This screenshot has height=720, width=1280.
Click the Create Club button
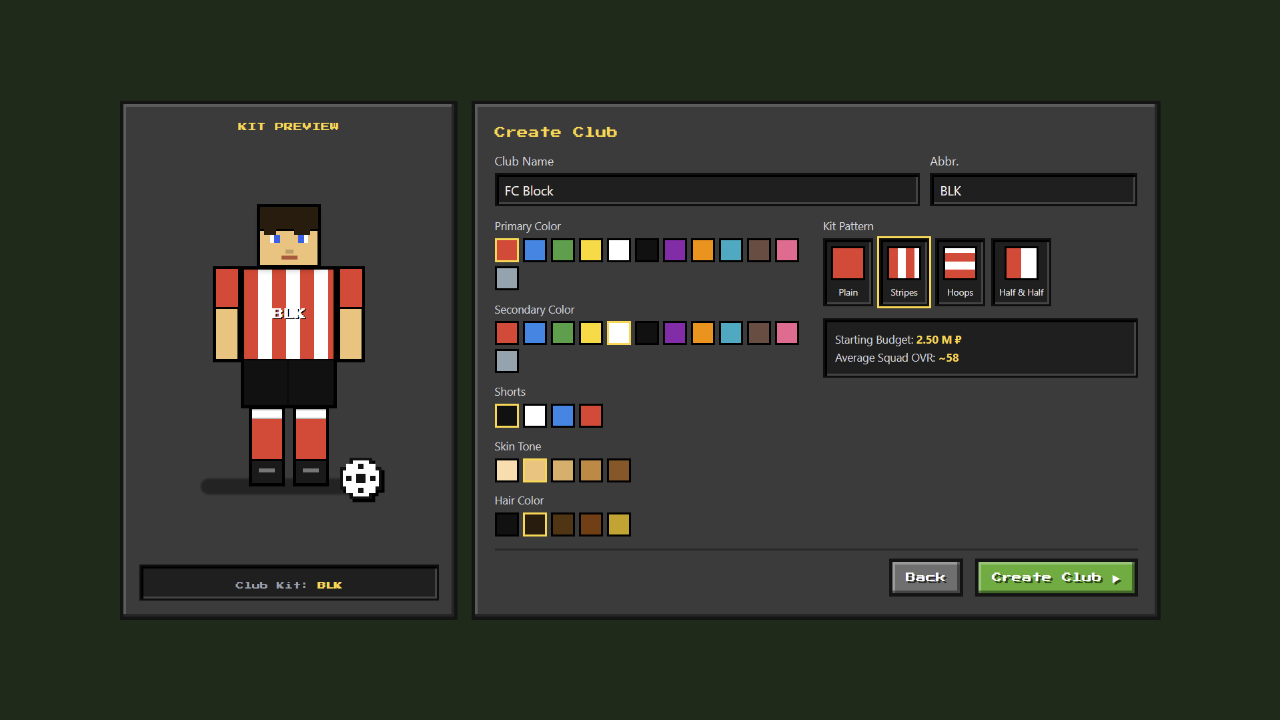[1056, 577]
